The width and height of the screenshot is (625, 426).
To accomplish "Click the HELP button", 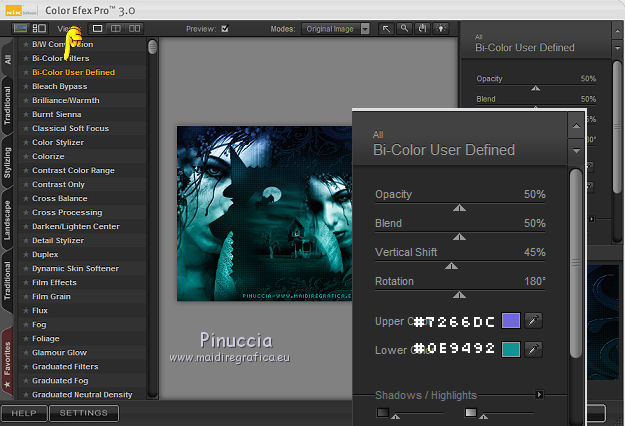I will coord(24,413).
